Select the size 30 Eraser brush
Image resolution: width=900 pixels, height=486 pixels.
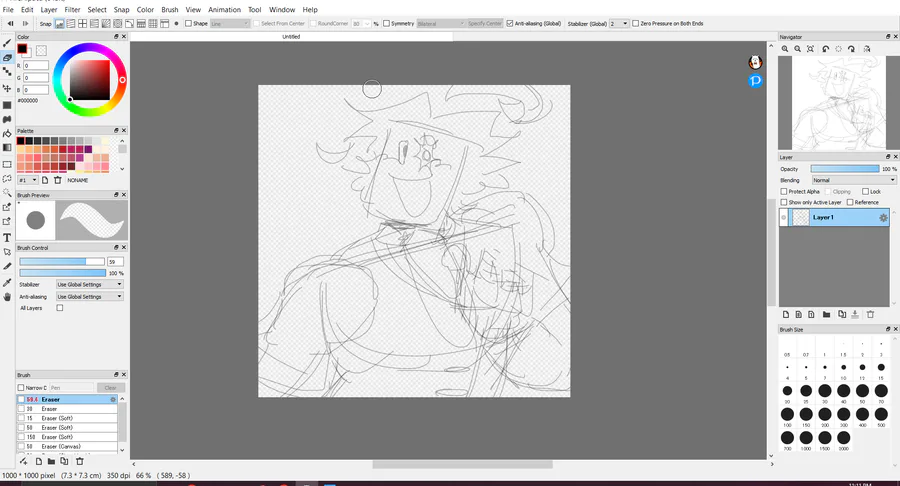[x=67, y=409]
